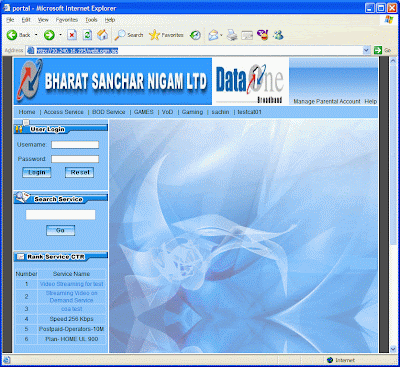The height and width of the screenshot is (367, 400).
Task: Select Postpaid-Operators-10M service row
Action: point(61,329)
